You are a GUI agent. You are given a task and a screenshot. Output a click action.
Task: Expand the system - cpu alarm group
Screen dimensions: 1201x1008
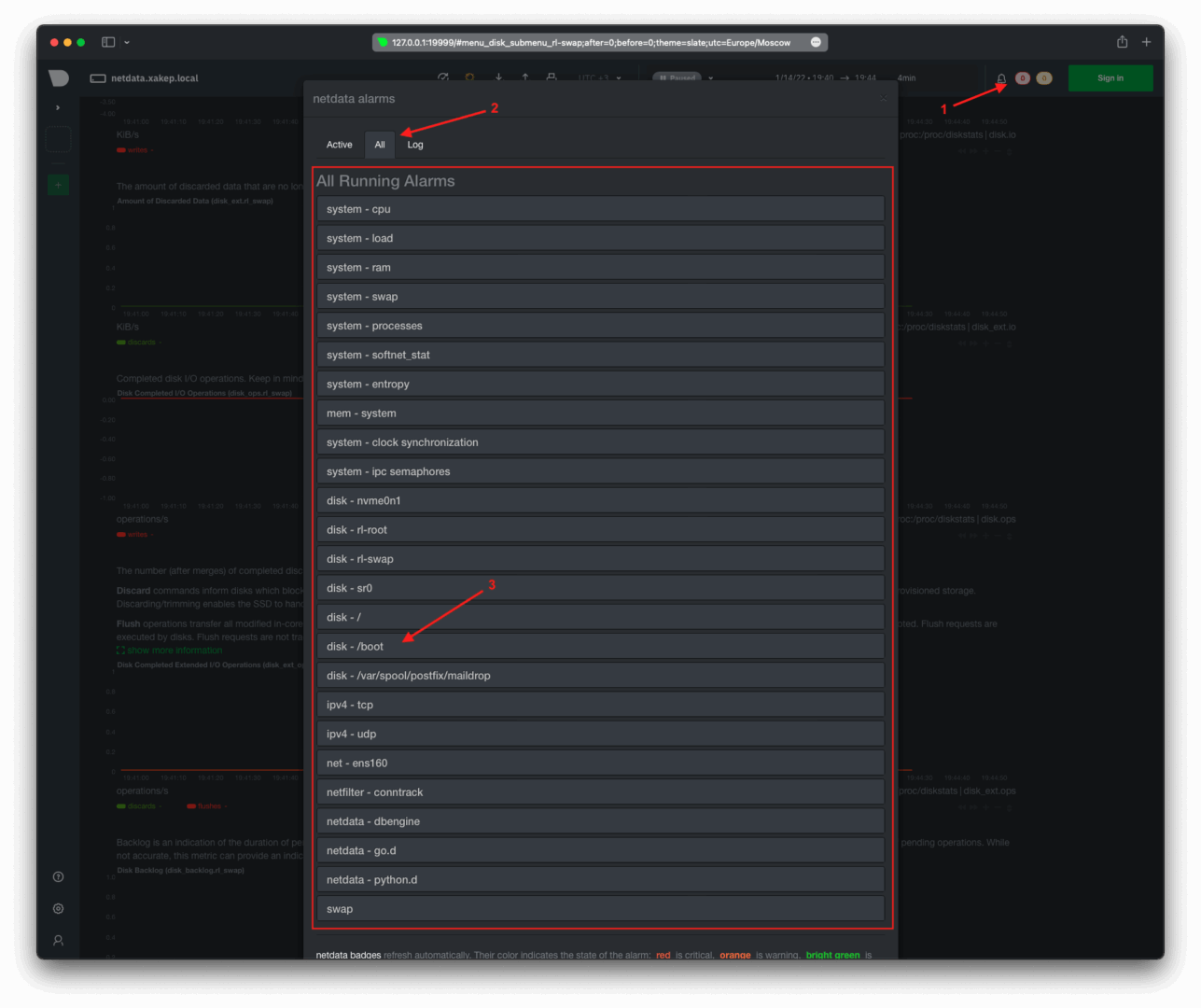pyautogui.click(x=600, y=209)
